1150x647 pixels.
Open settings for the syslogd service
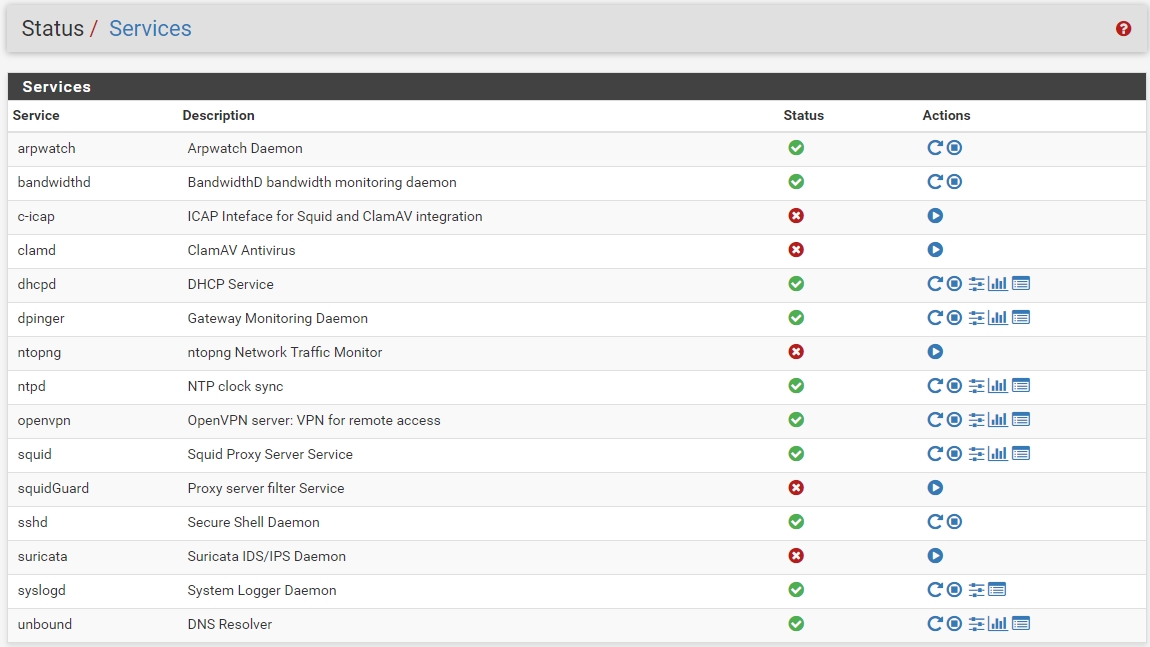[x=976, y=590]
